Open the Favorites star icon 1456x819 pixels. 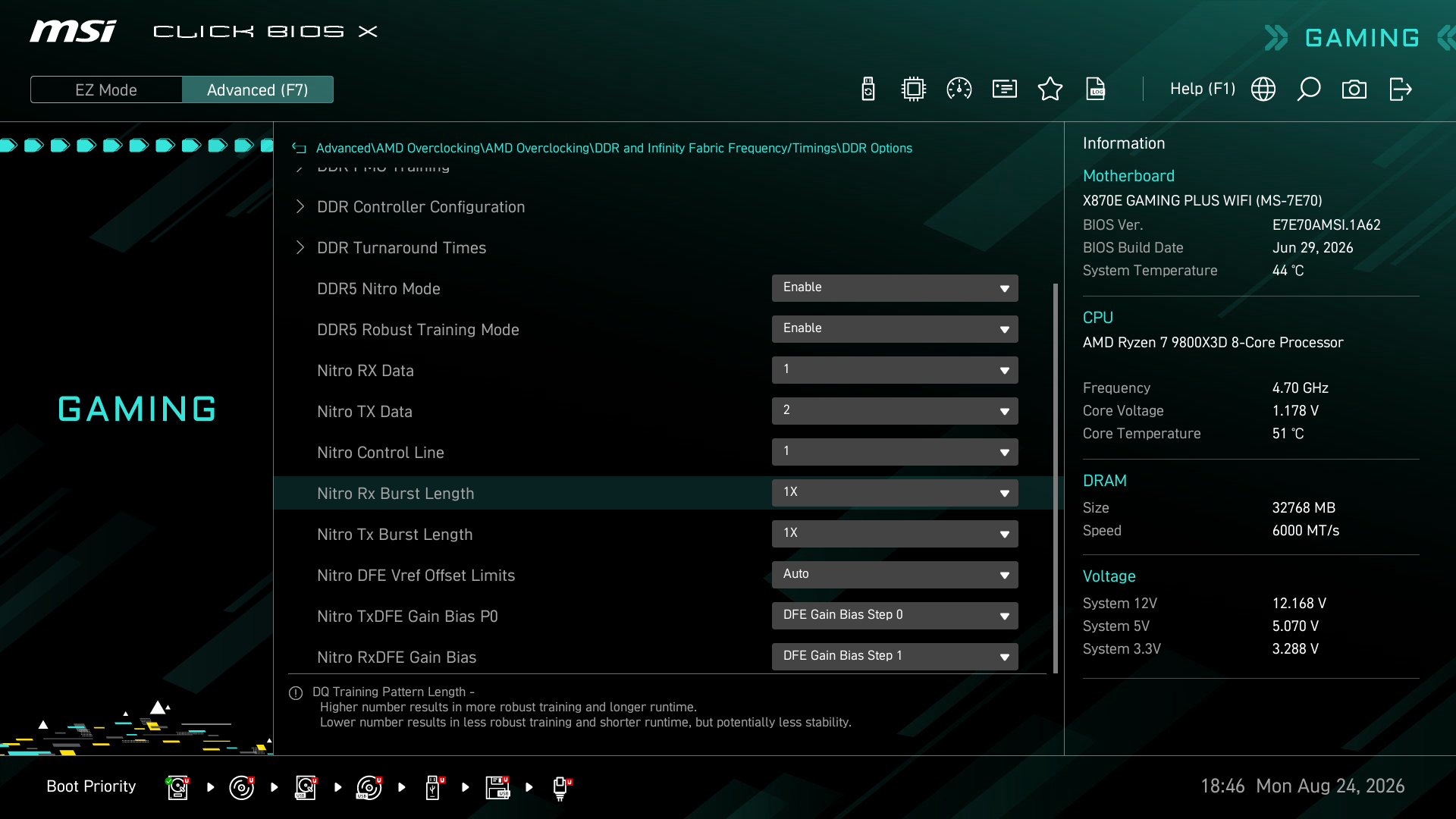(1050, 89)
